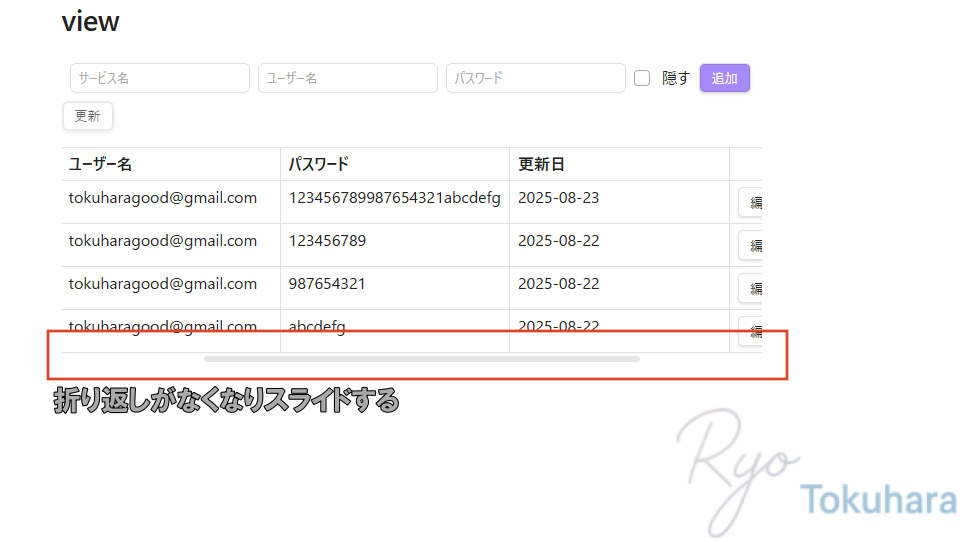
Task: Click the email in the first table row
Action: 163,198
